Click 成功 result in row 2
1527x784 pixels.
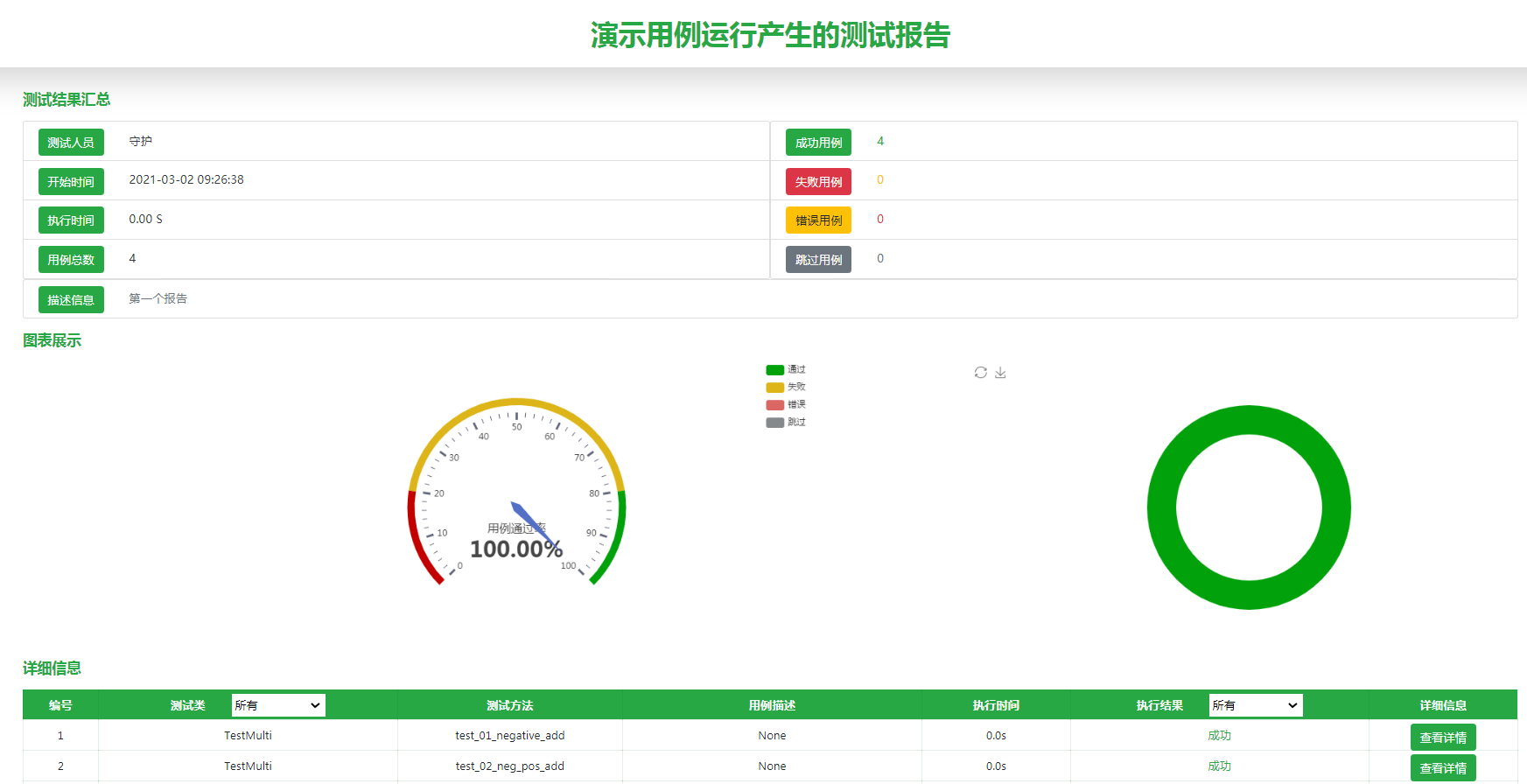click(1219, 766)
